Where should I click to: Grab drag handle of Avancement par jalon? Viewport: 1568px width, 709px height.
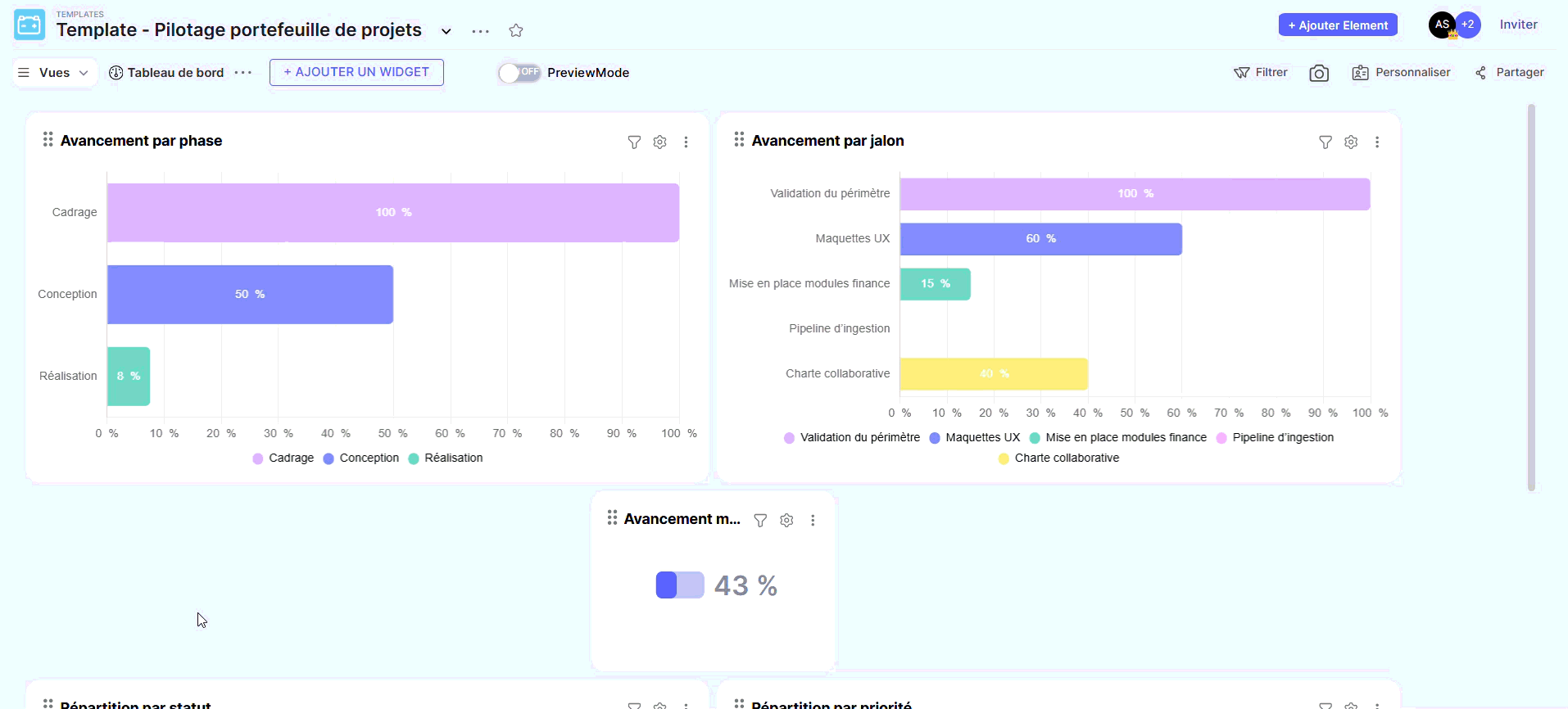click(x=739, y=140)
